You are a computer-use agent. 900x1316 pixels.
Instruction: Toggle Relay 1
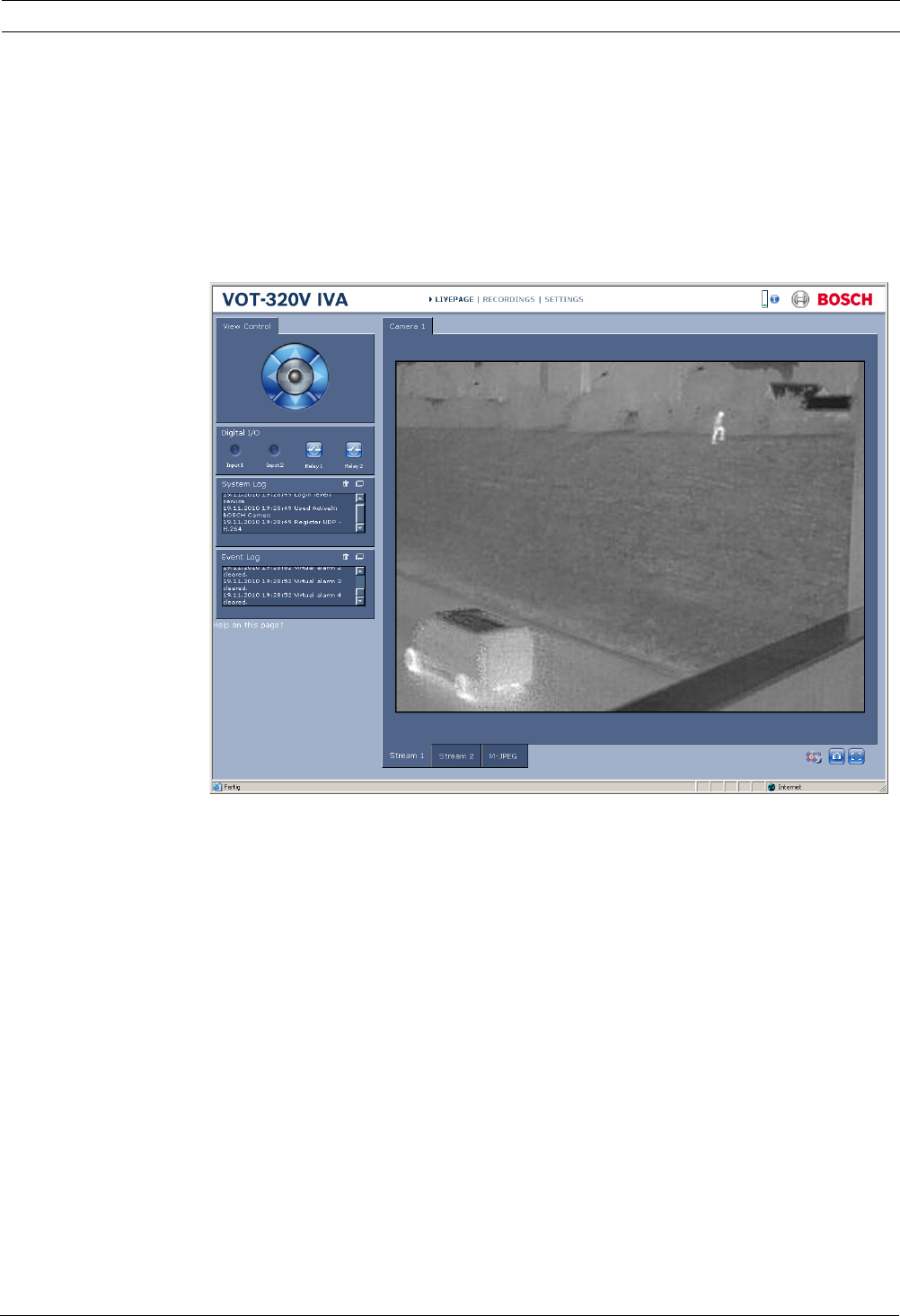point(313,450)
